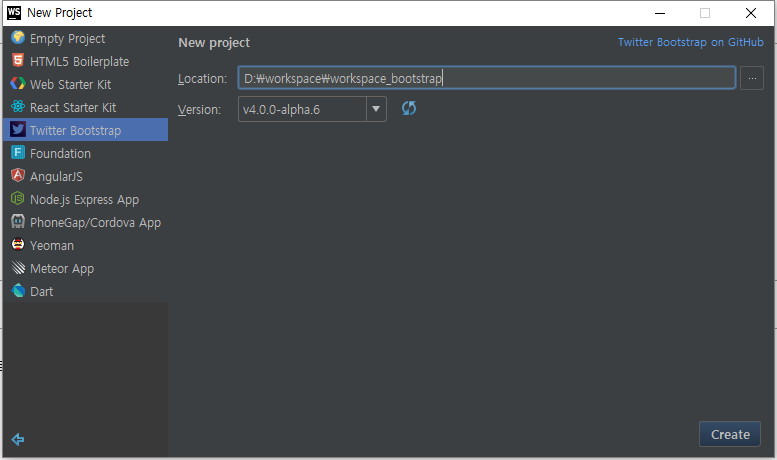Click the AngularJS shield icon
This screenshot has width=777, height=460.
point(18,175)
